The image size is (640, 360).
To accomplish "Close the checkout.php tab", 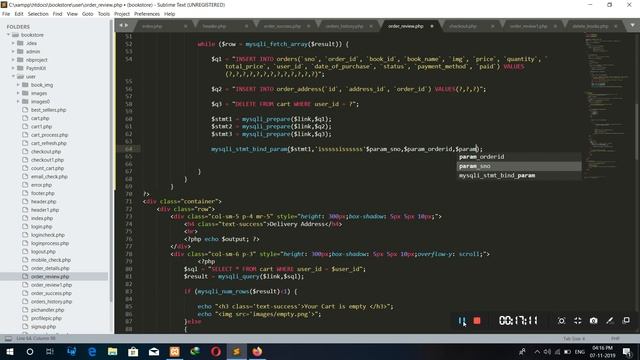I will click(x=493, y=26).
